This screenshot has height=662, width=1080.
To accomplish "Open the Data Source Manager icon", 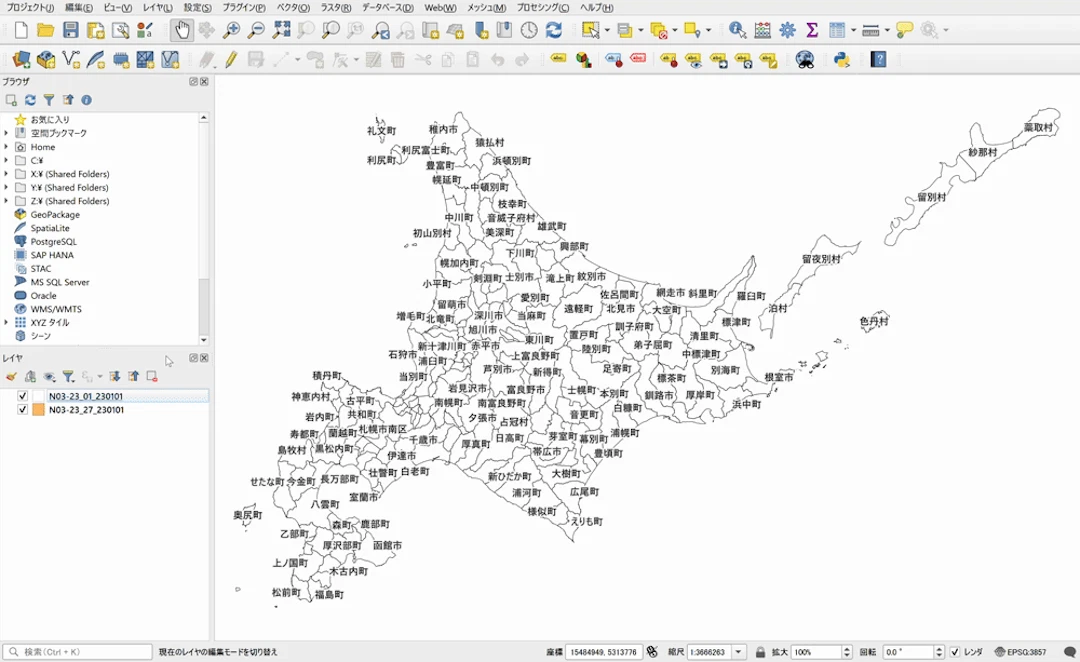I will pyautogui.click(x=21, y=60).
